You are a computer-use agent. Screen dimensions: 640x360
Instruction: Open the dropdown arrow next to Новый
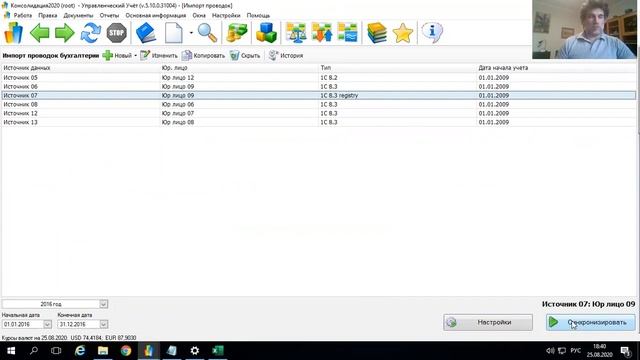(x=136, y=56)
